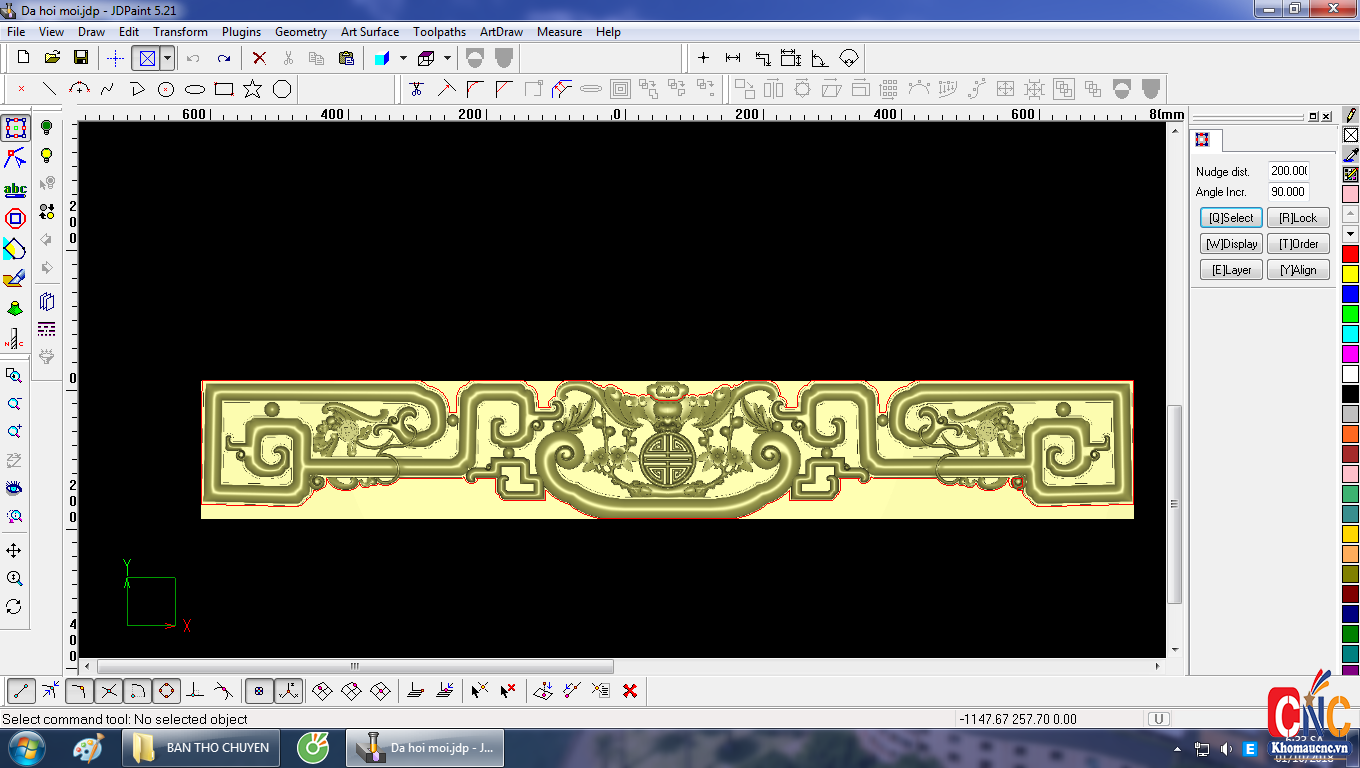The image size is (1360, 768).
Task: Click the ellipse drawing tool
Action: point(195,89)
